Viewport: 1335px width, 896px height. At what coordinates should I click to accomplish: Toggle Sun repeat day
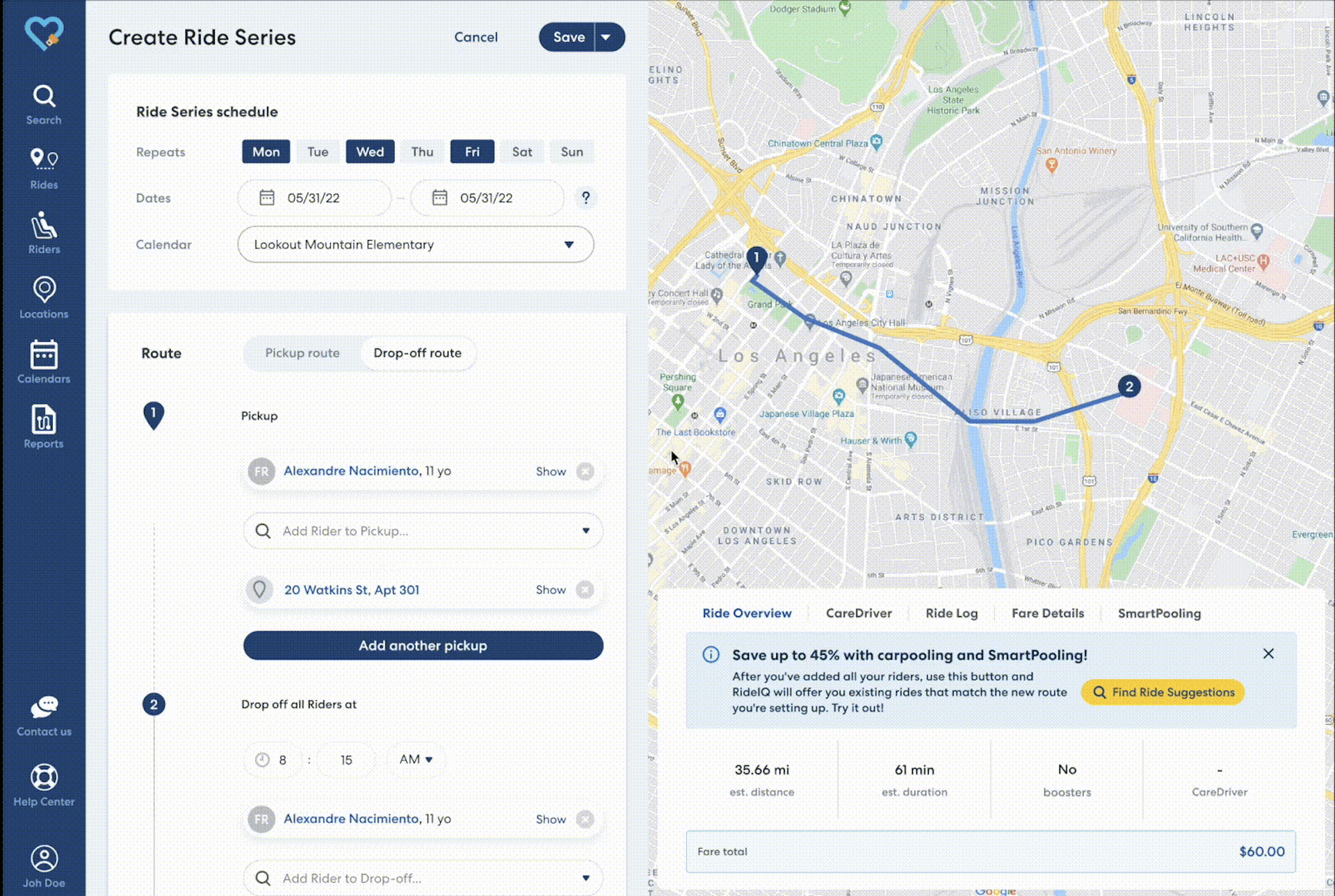(572, 152)
